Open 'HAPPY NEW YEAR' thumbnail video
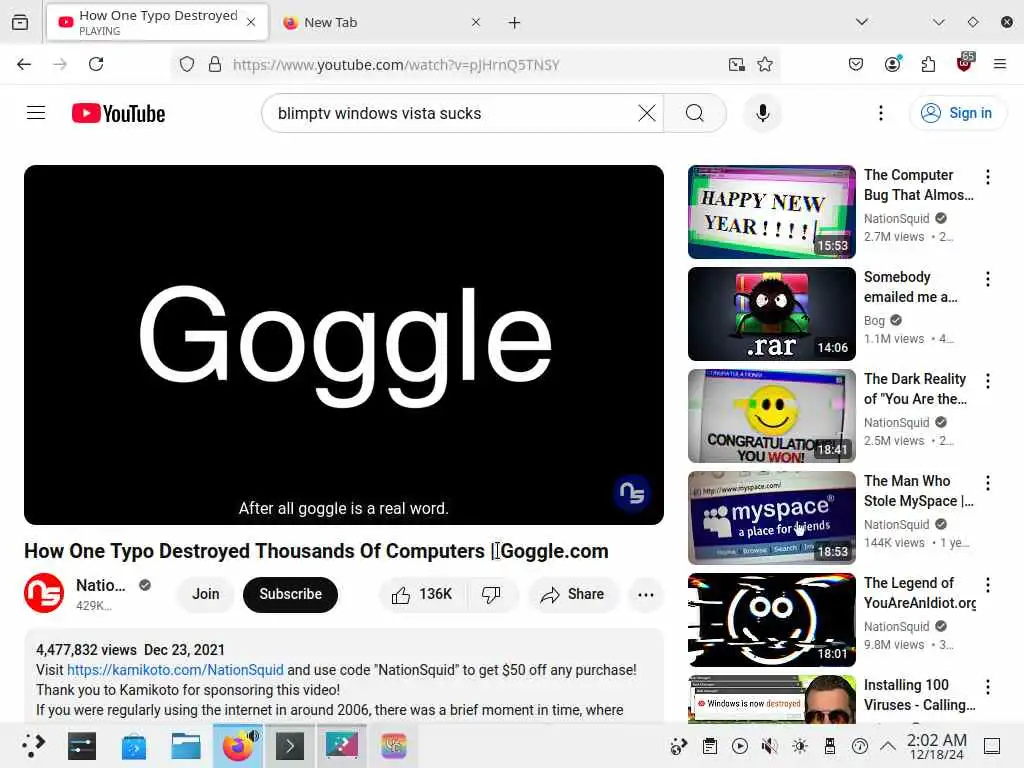 (x=771, y=212)
